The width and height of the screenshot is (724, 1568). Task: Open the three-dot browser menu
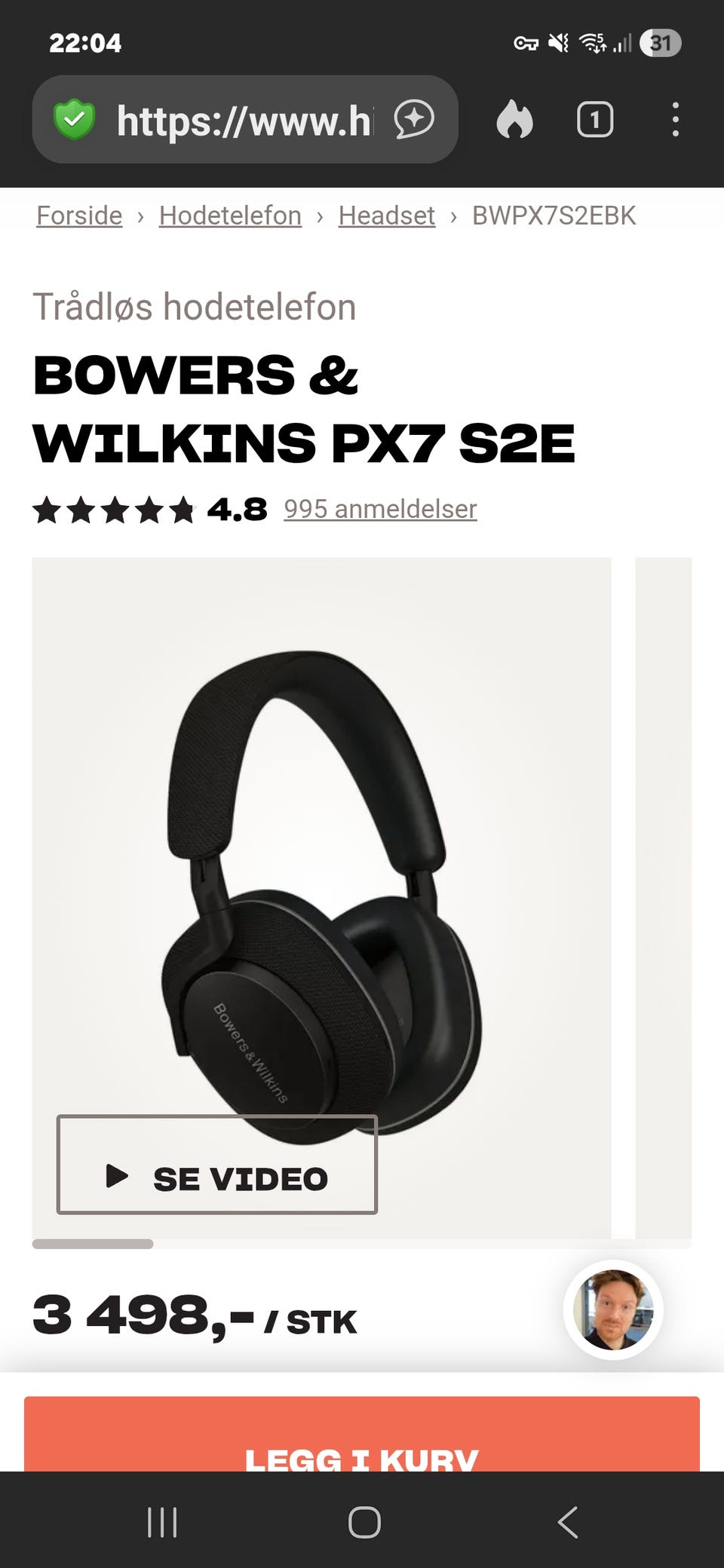[x=675, y=119]
